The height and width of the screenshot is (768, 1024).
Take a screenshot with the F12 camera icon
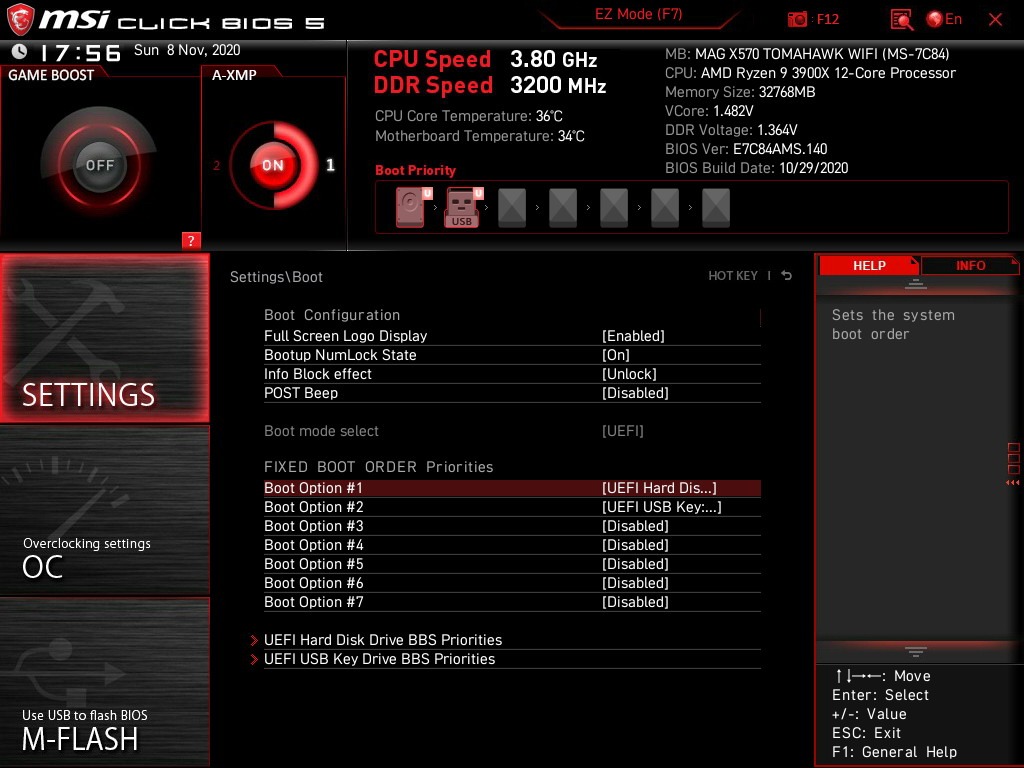(797, 20)
